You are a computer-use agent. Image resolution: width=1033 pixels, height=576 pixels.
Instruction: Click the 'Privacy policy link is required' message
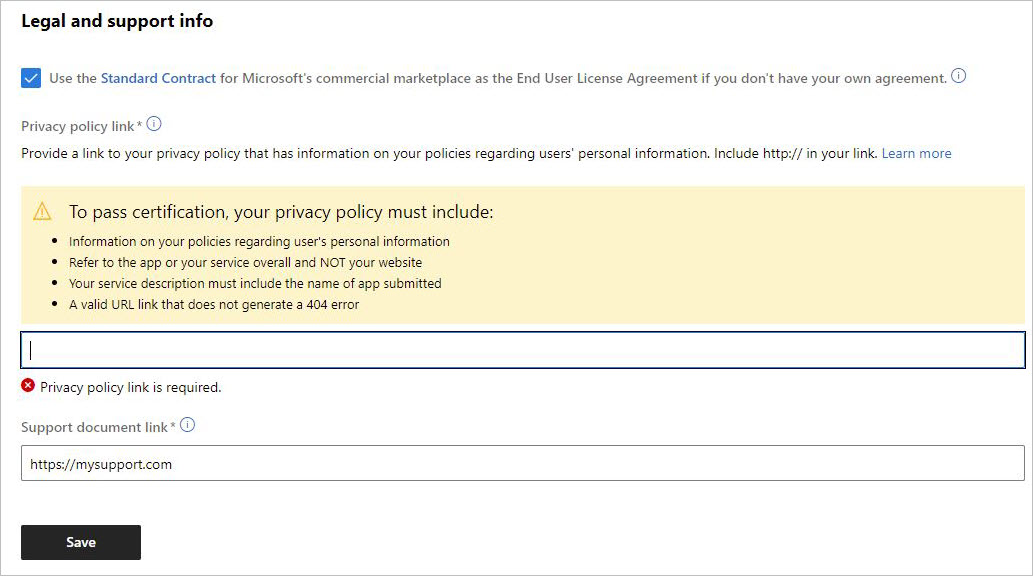click(130, 388)
